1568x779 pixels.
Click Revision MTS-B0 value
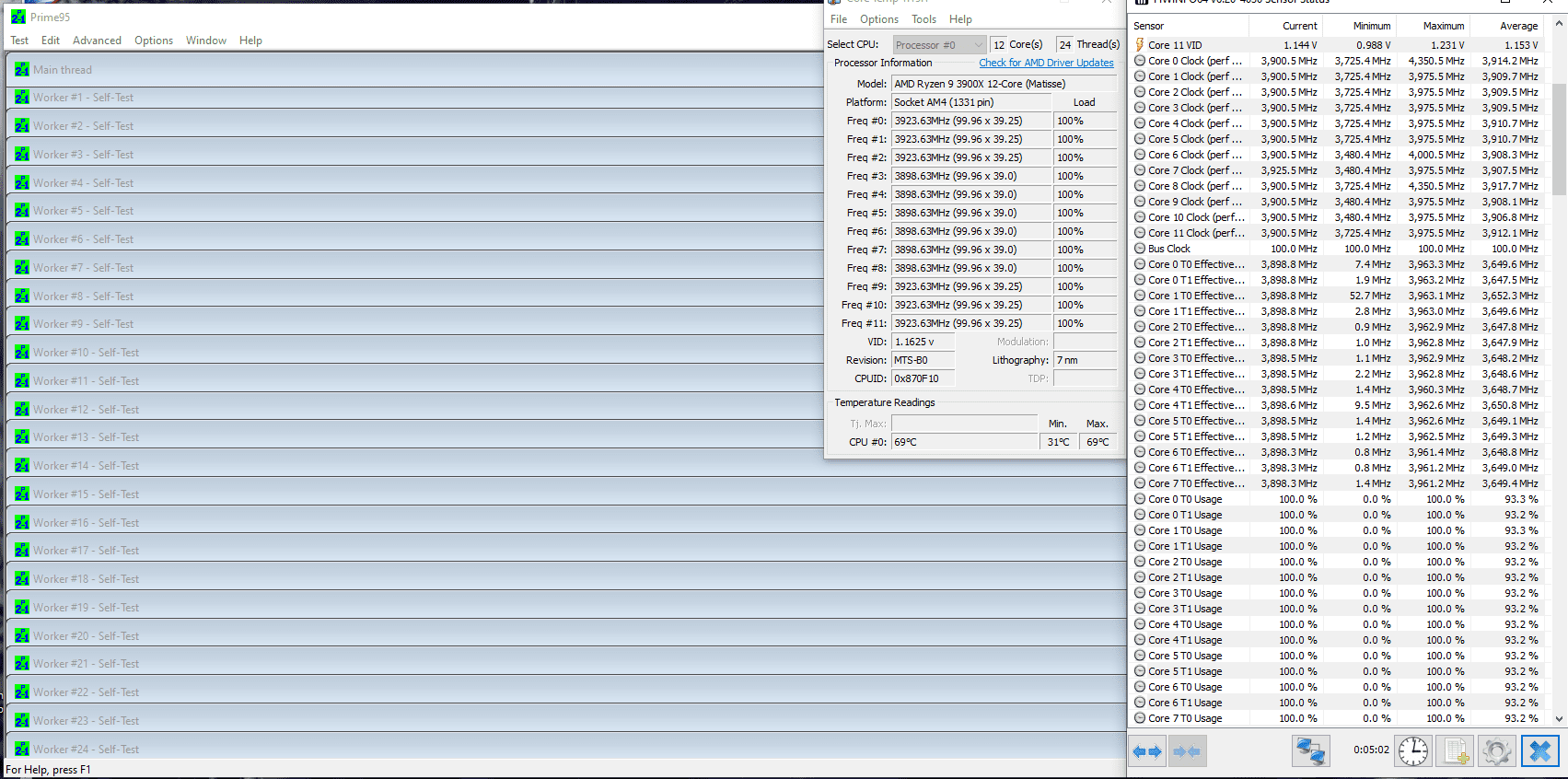click(x=923, y=360)
